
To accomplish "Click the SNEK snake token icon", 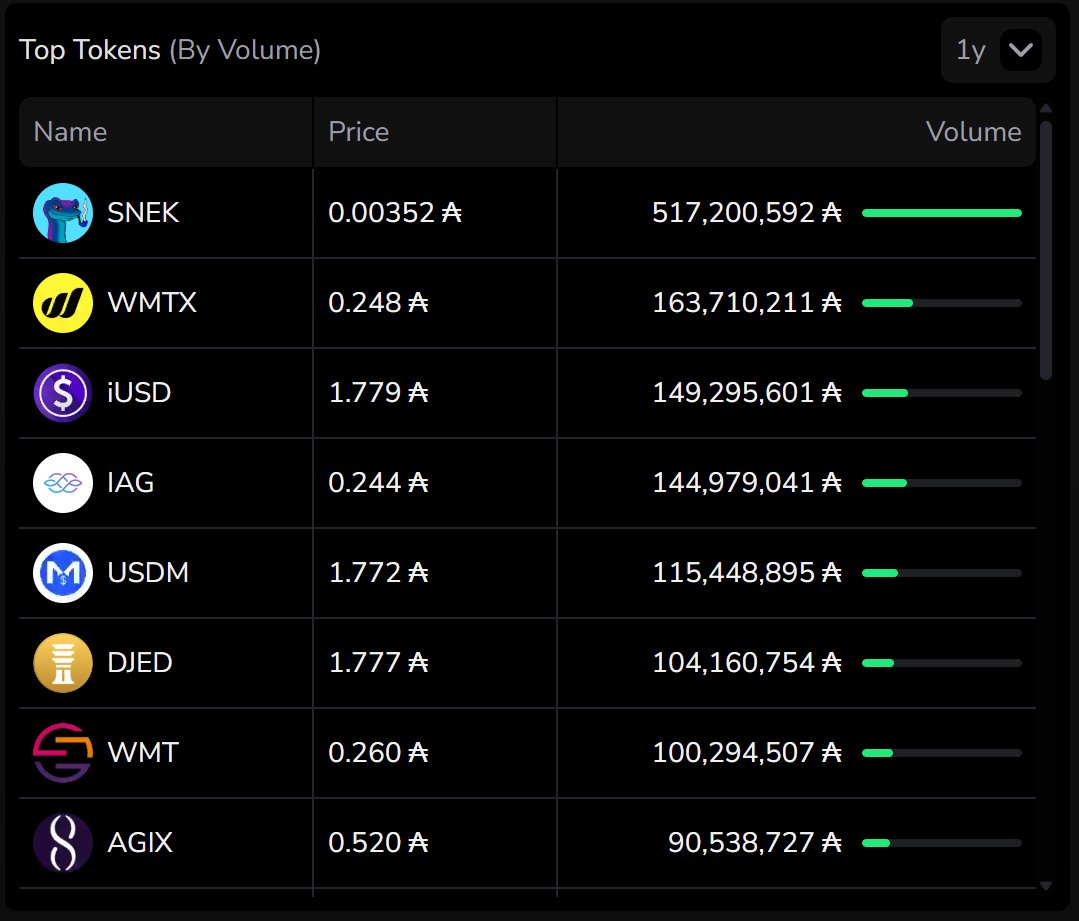I will [x=63, y=213].
